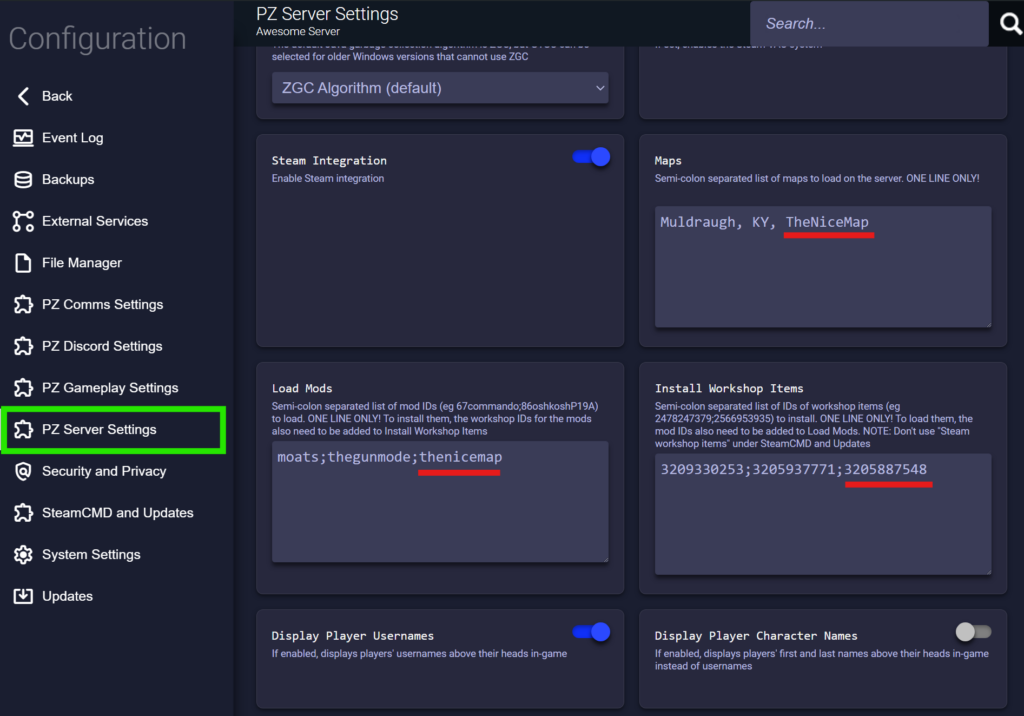Click inside the Load Mods text area
The height and width of the screenshot is (716, 1024).
click(440, 510)
